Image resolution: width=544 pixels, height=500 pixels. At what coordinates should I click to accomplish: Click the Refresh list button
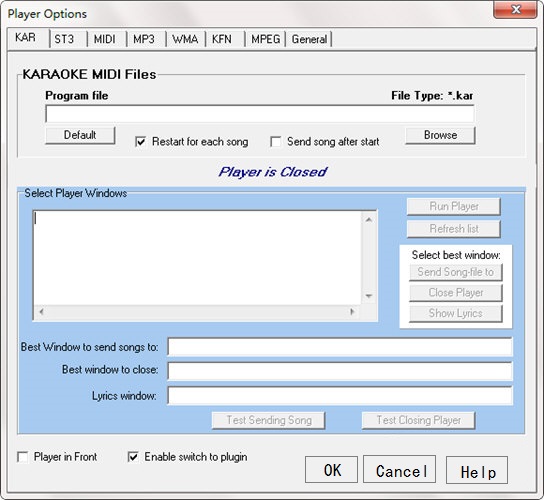pyautogui.click(x=453, y=229)
